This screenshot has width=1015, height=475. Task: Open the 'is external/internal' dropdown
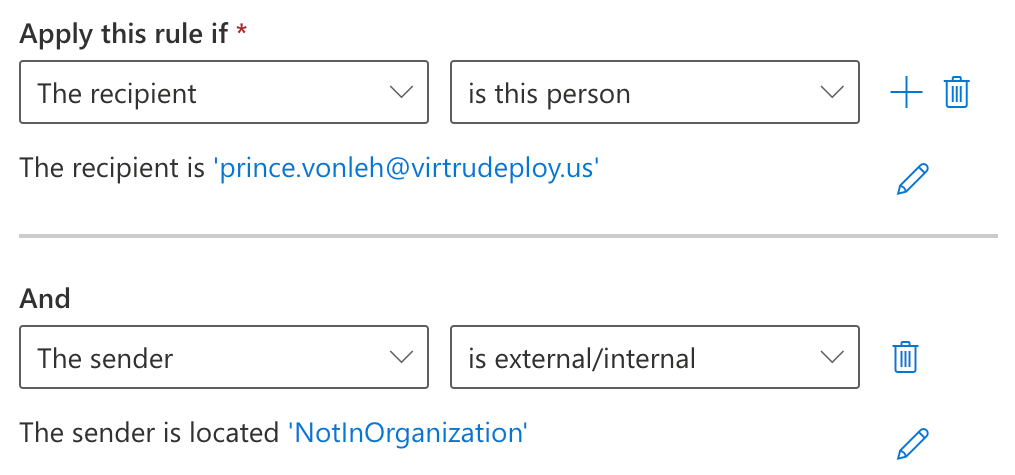point(655,357)
